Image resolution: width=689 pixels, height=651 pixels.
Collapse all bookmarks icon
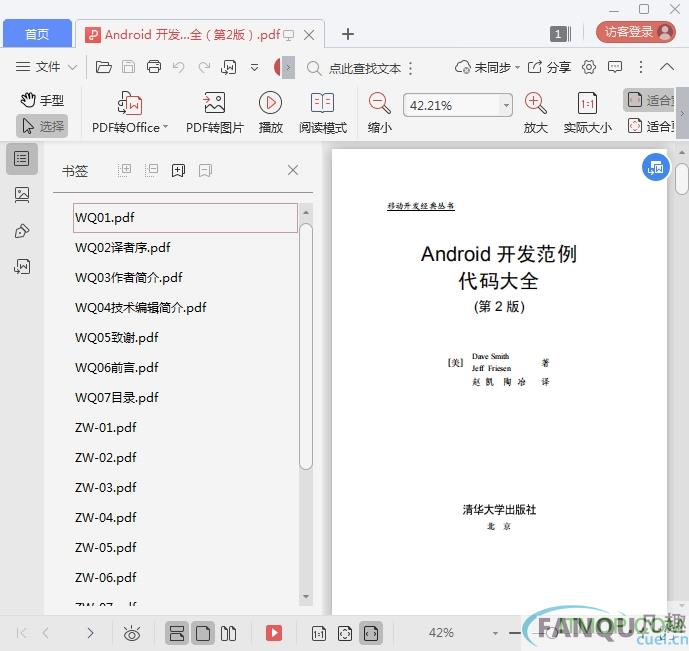(x=152, y=170)
